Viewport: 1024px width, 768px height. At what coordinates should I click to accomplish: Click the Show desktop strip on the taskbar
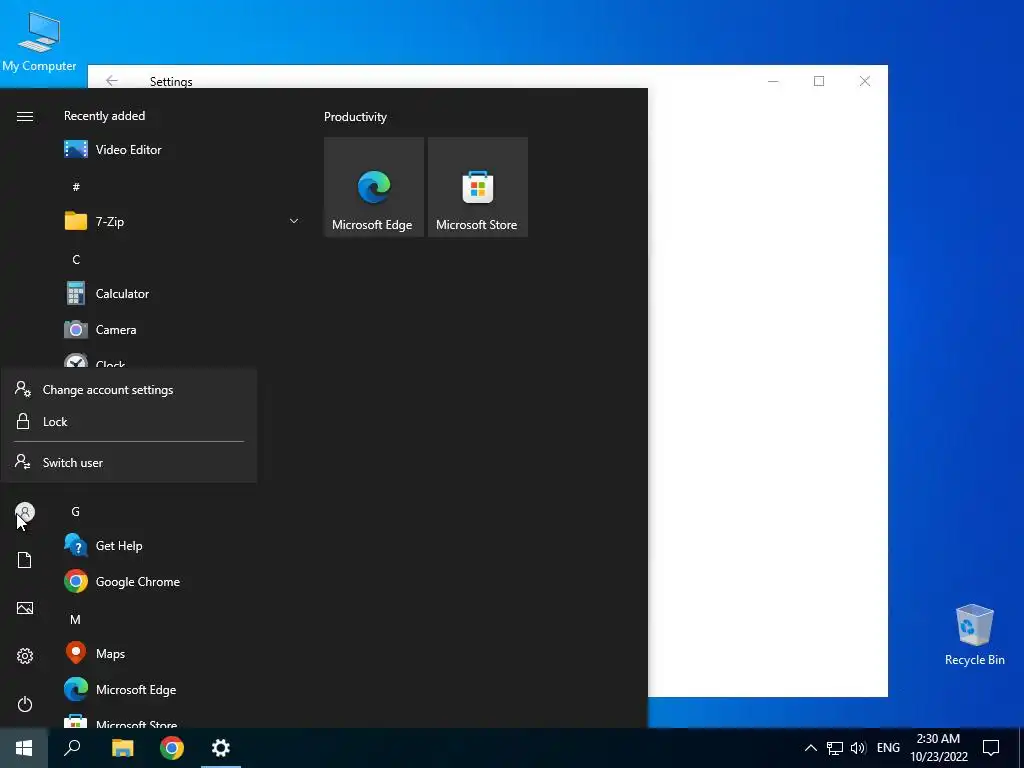1021,748
